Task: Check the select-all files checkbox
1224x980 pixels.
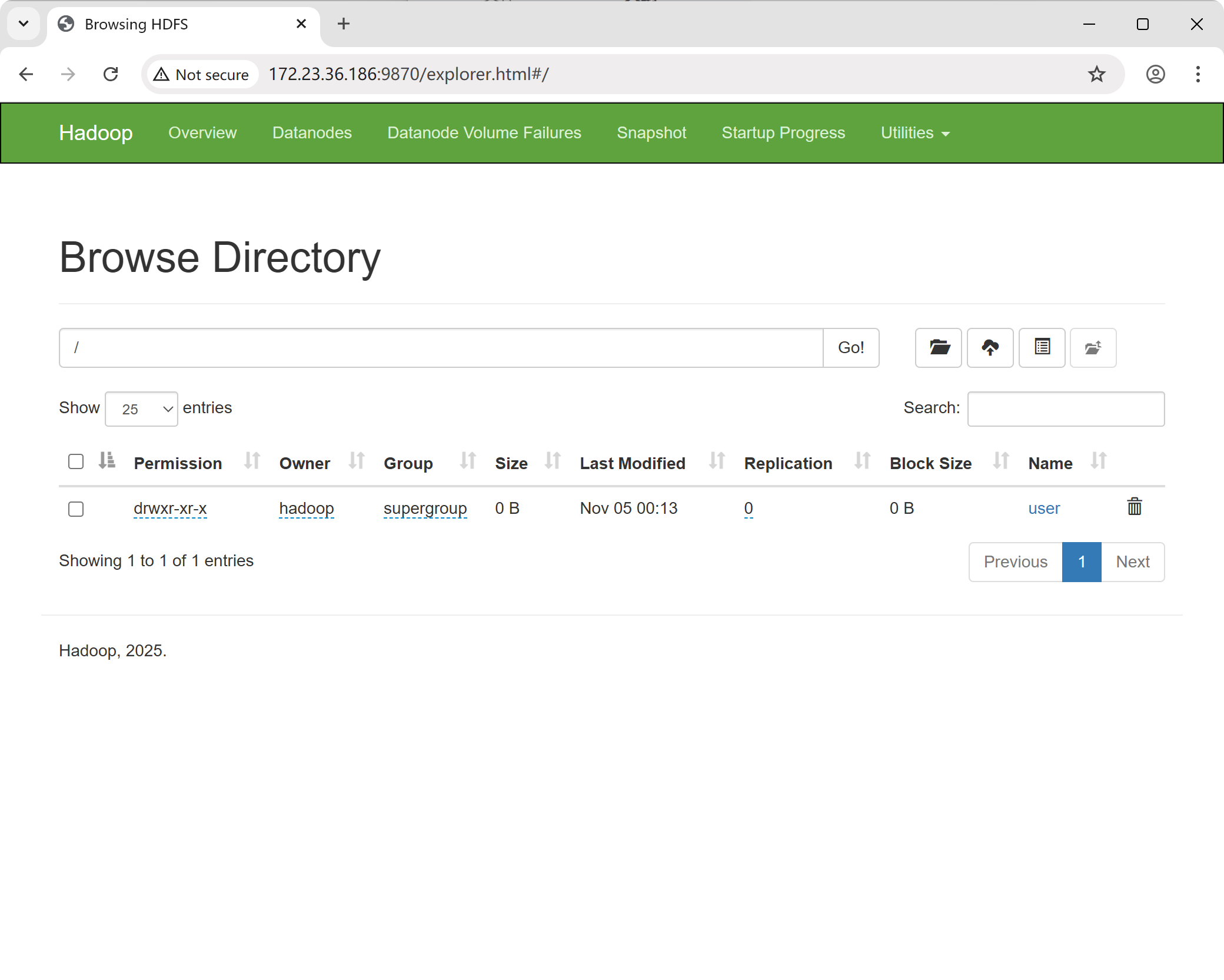Action: coord(75,461)
